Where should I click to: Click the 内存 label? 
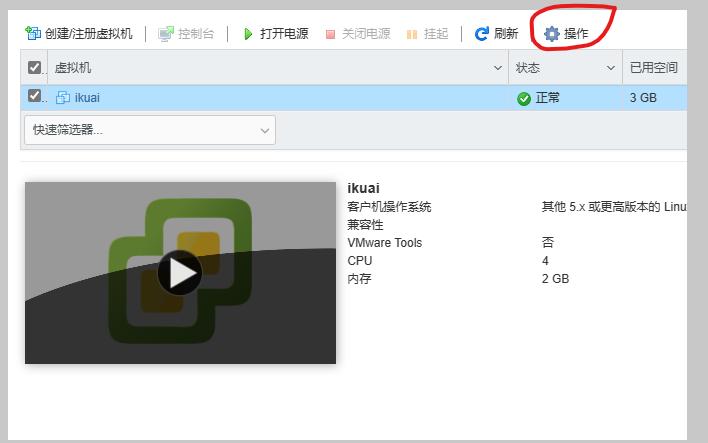[x=359, y=278]
